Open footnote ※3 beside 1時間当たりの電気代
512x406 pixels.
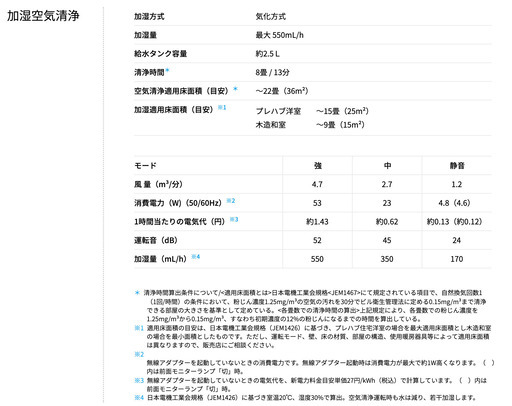[x=234, y=219]
